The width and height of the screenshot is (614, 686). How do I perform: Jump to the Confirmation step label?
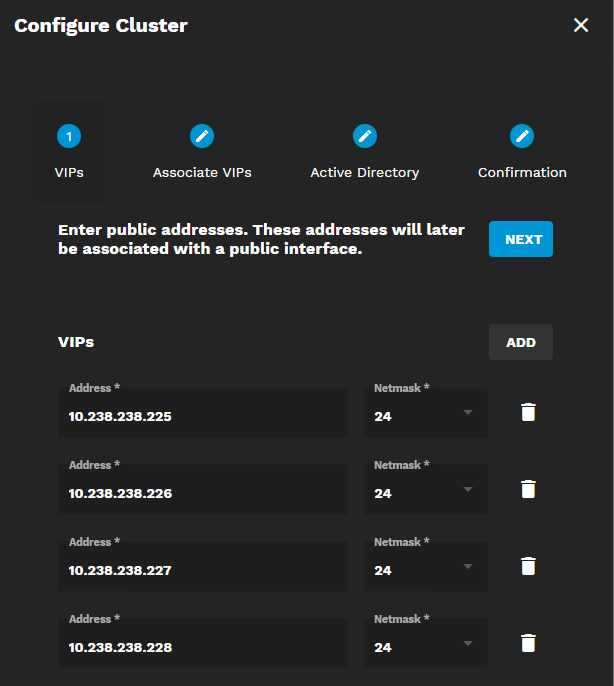tap(522, 173)
